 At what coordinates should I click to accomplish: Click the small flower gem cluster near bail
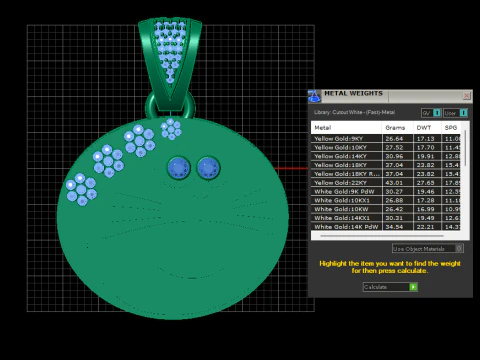(171, 129)
